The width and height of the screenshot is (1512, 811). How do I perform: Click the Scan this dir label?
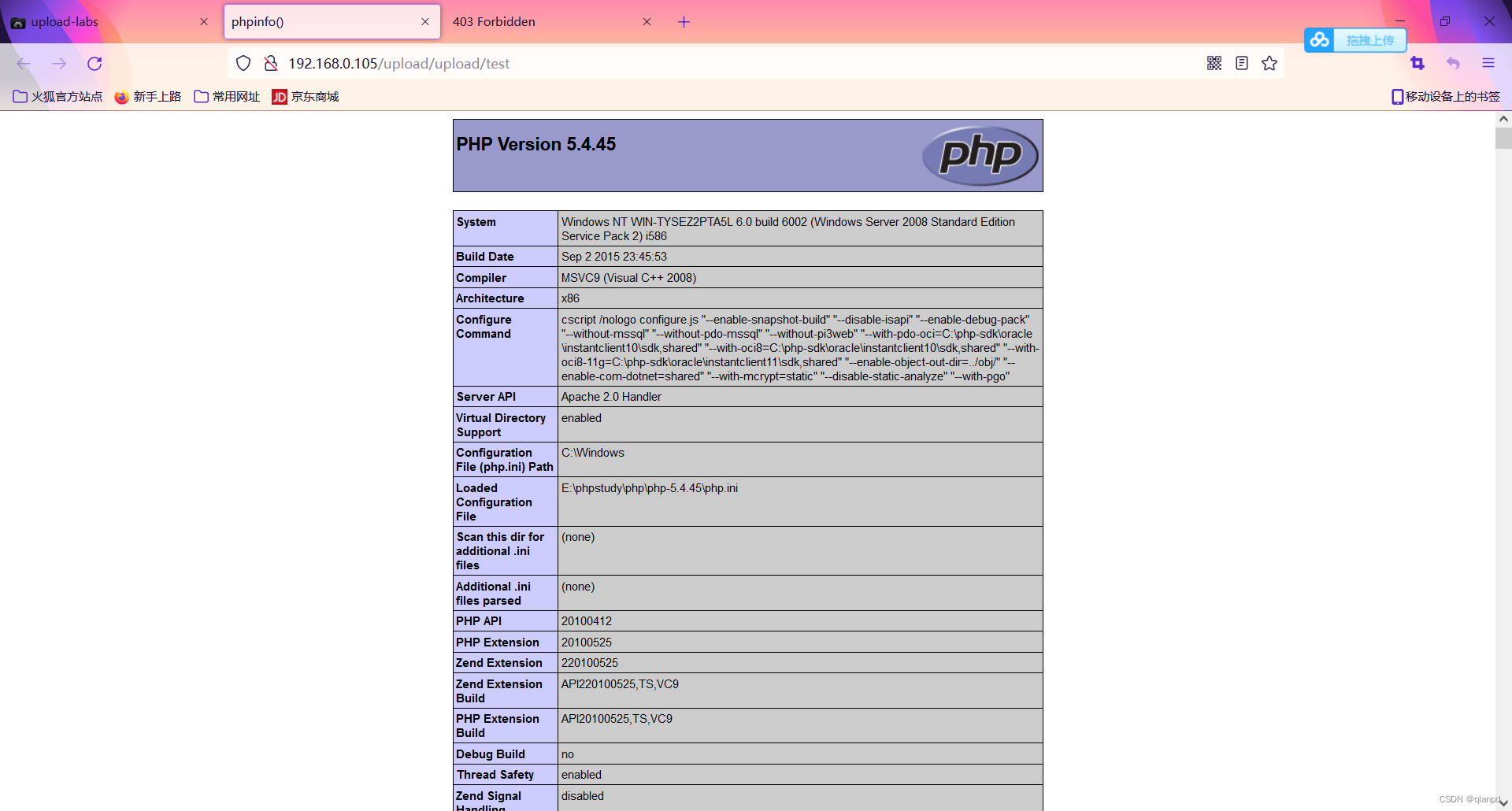click(x=500, y=551)
